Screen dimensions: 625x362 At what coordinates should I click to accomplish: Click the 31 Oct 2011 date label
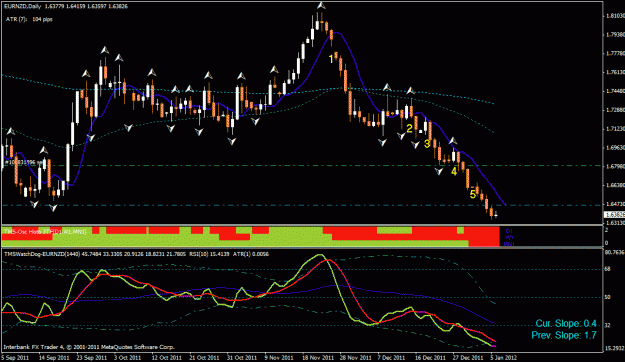pyautogui.click(x=242, y=358)
